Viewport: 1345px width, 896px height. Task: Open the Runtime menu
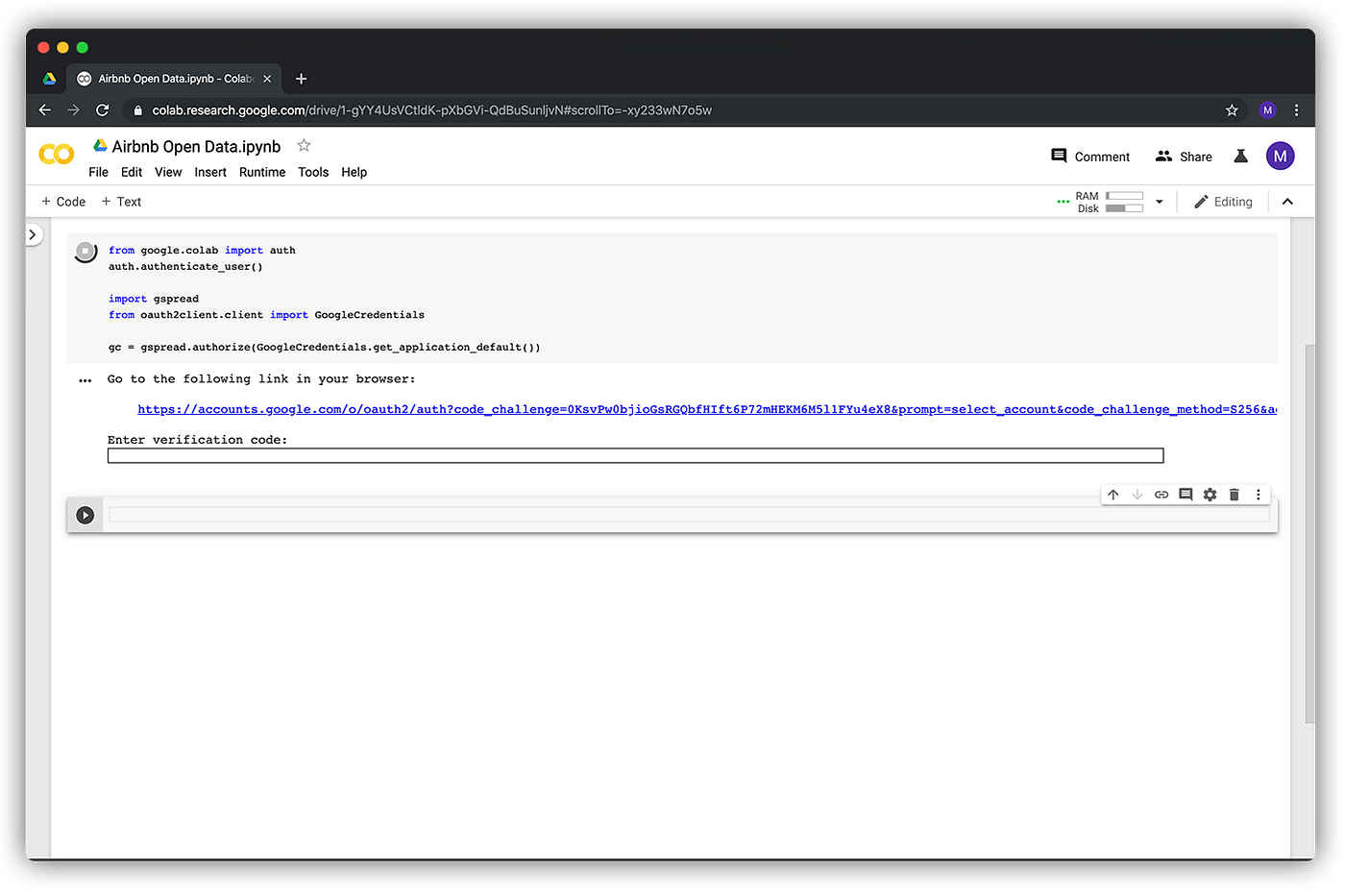(x=262, y=173)
